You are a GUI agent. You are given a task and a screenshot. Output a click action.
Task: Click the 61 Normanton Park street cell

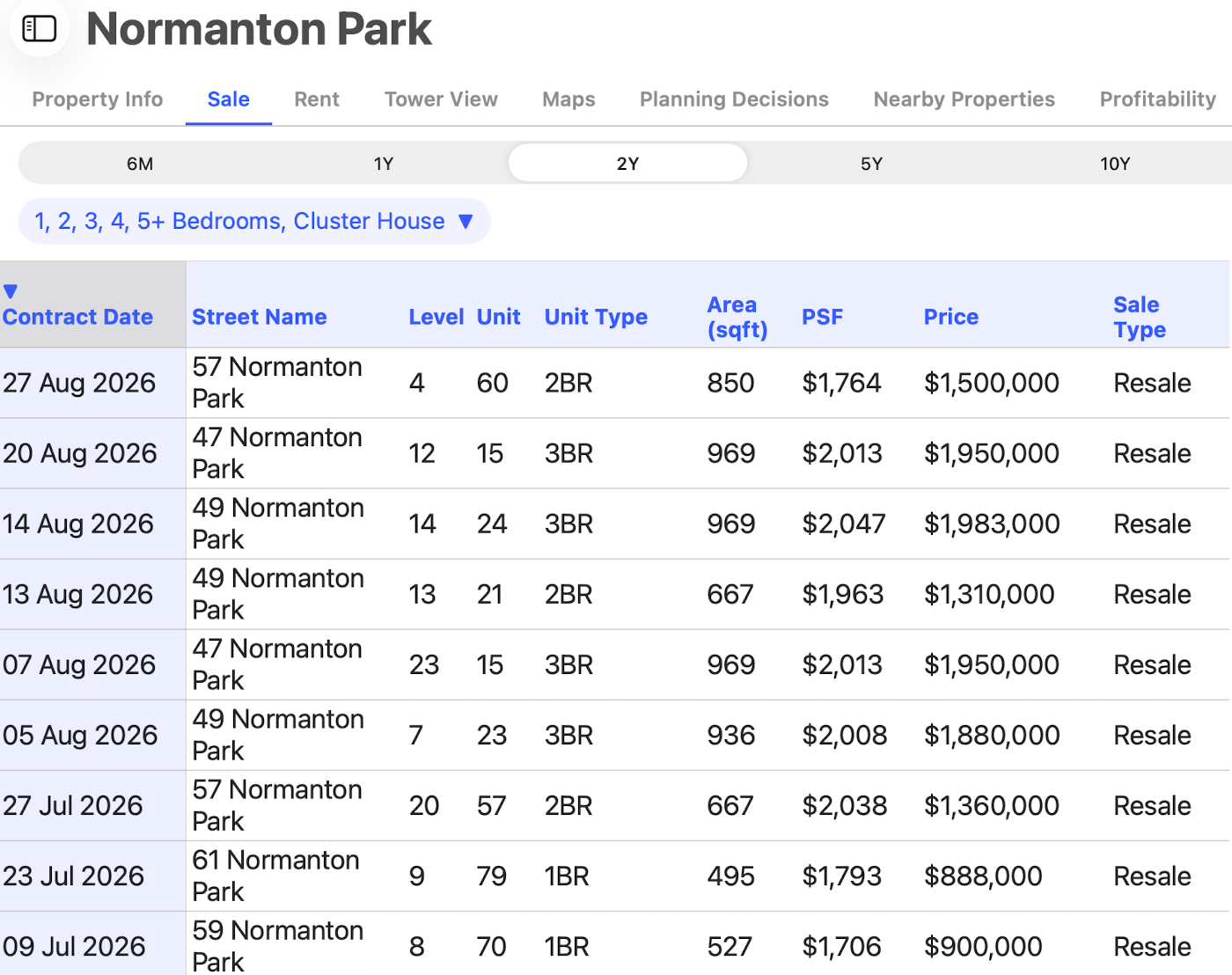point(275,876)
